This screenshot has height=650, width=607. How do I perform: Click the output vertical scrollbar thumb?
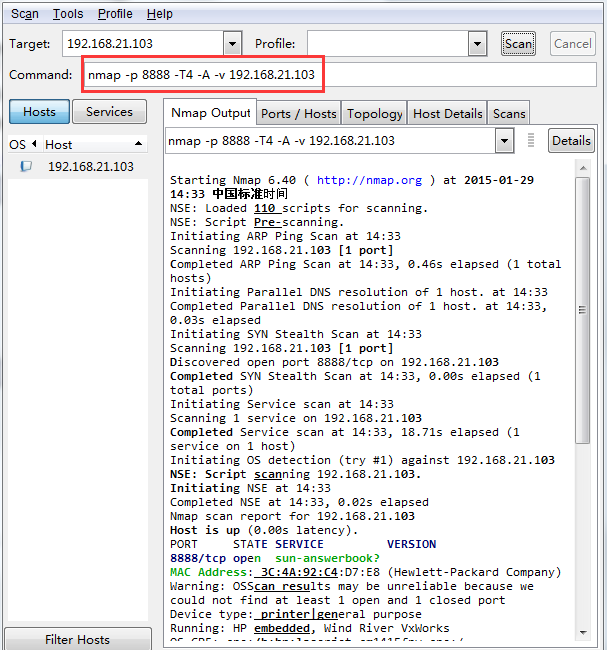(x=583, y=310)
